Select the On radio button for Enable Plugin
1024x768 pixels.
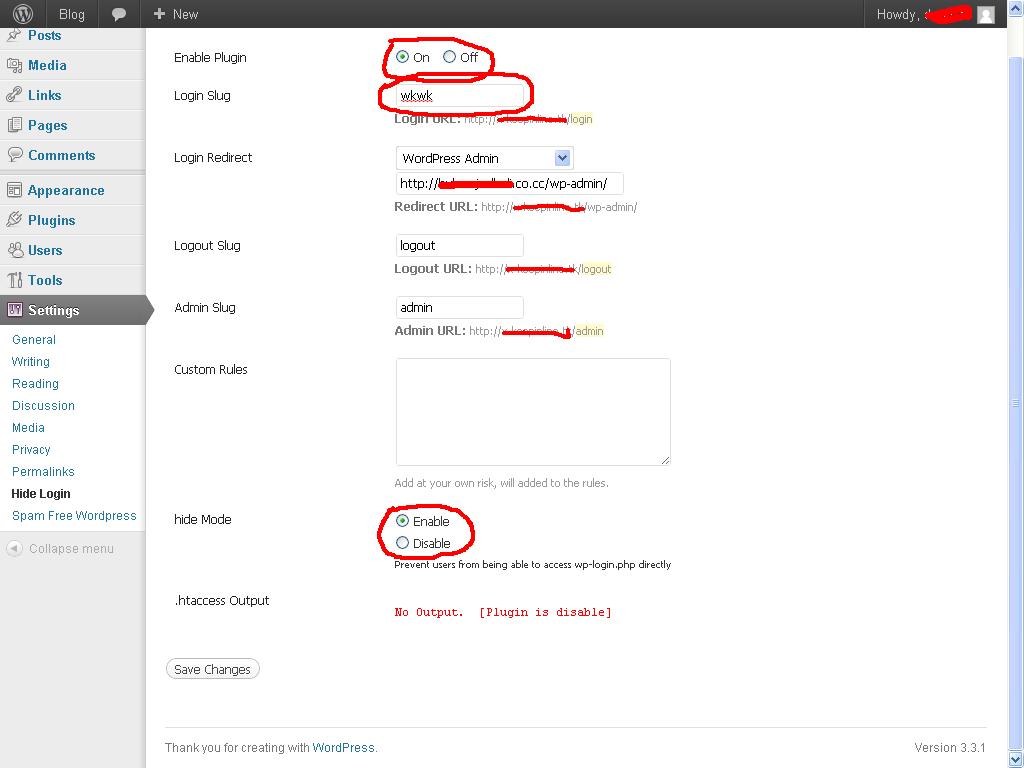click(x=404, y=57)
